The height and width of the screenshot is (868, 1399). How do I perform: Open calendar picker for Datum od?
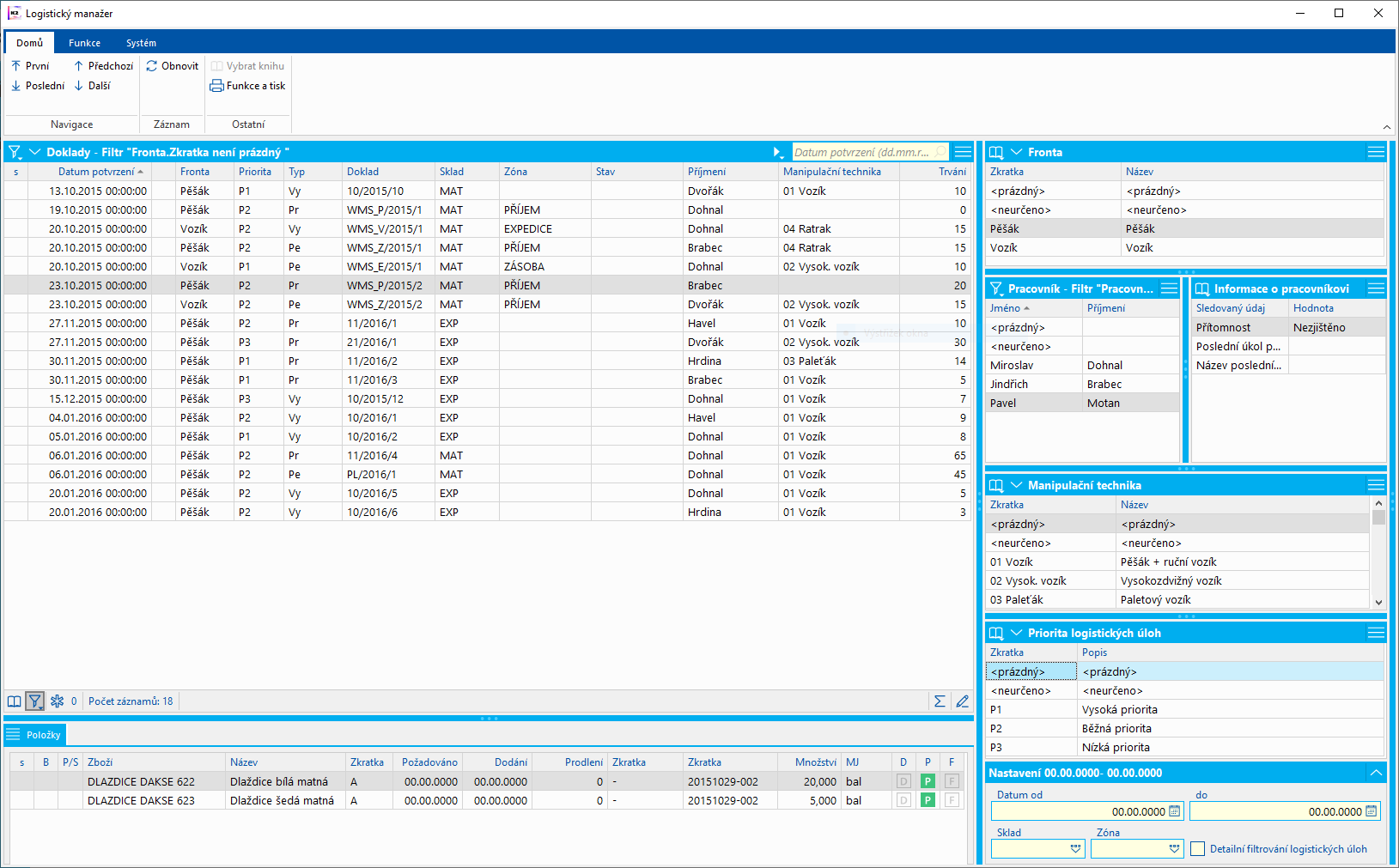pos(1174,811)
